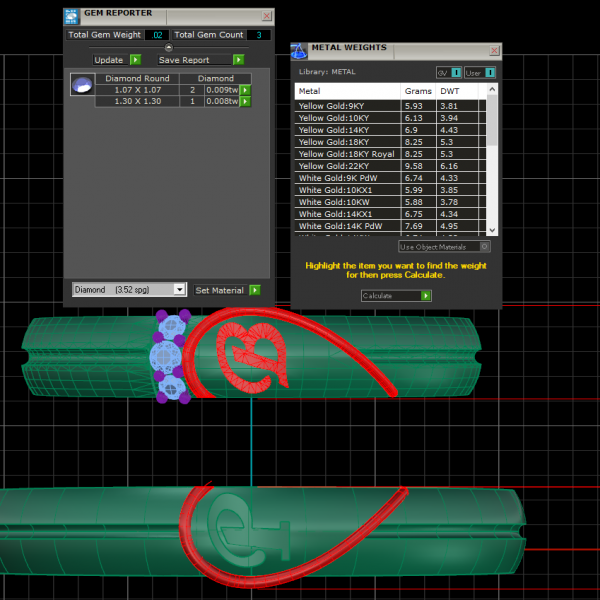Click the green arrow beside Save Report
Image resolution: width=600 pixels, height=600 pixels.
238,60
